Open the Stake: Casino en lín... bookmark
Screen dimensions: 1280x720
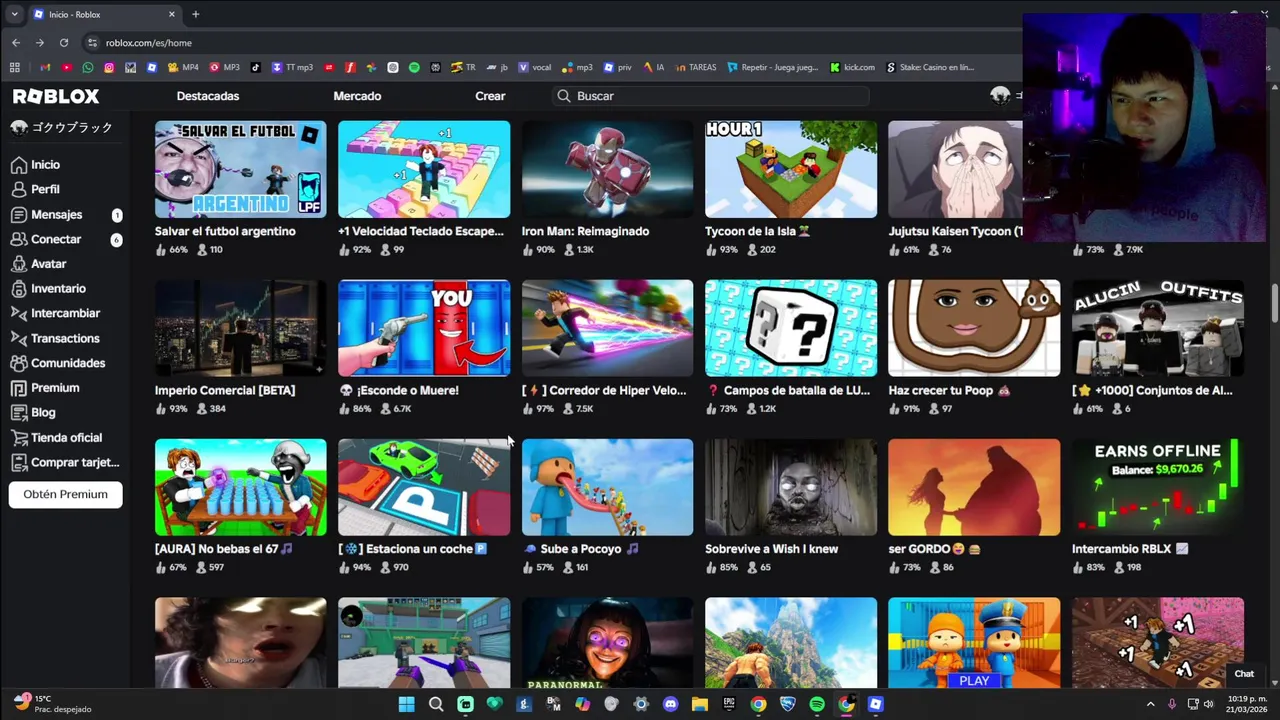[929, 67]
